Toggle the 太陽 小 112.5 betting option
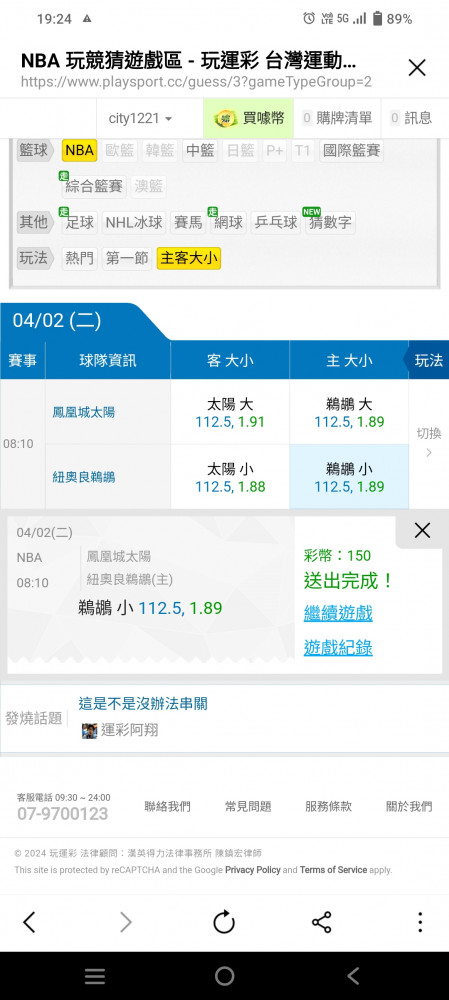Viewport: 449px width, 1000px height. 230,478
